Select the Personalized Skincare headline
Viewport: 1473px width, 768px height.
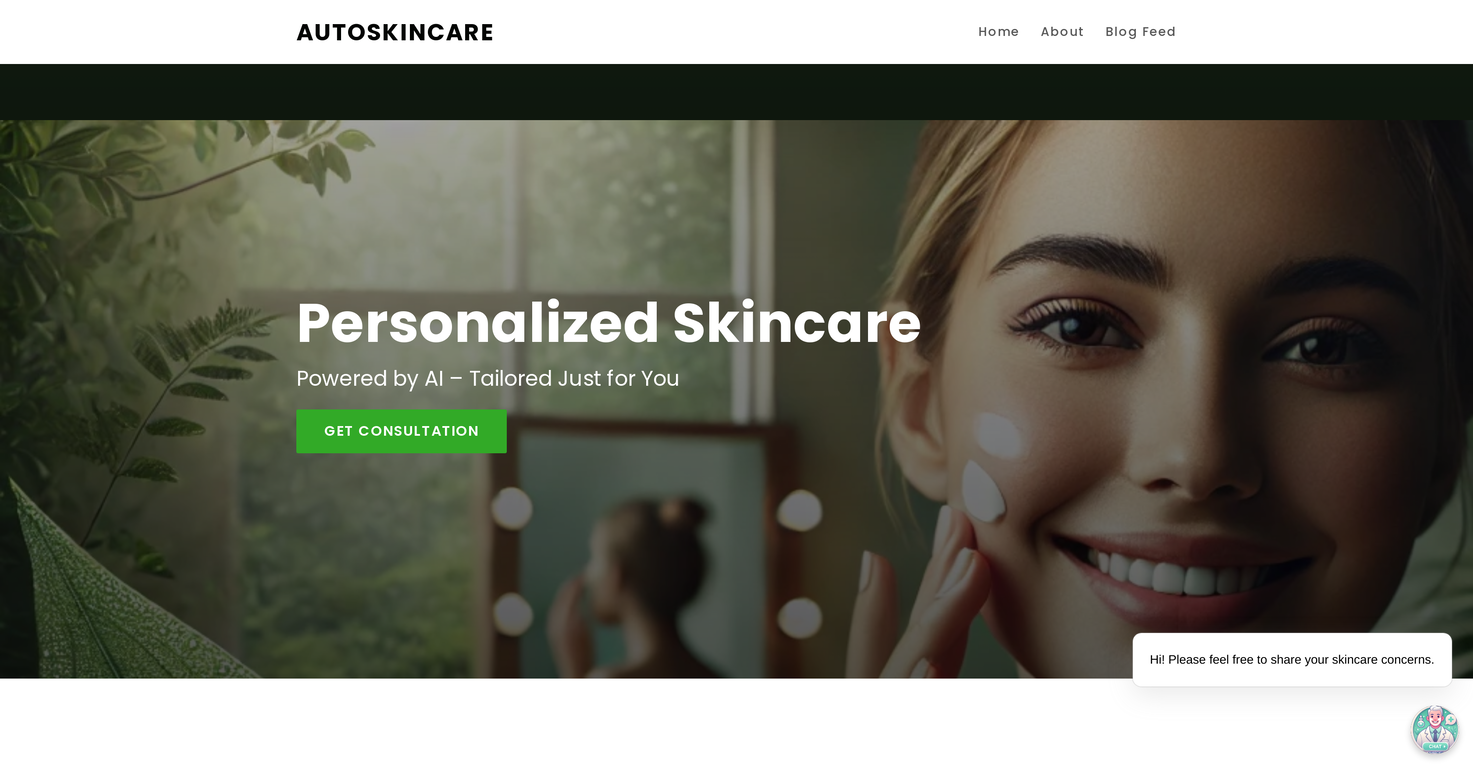click(x=608, y=323)
